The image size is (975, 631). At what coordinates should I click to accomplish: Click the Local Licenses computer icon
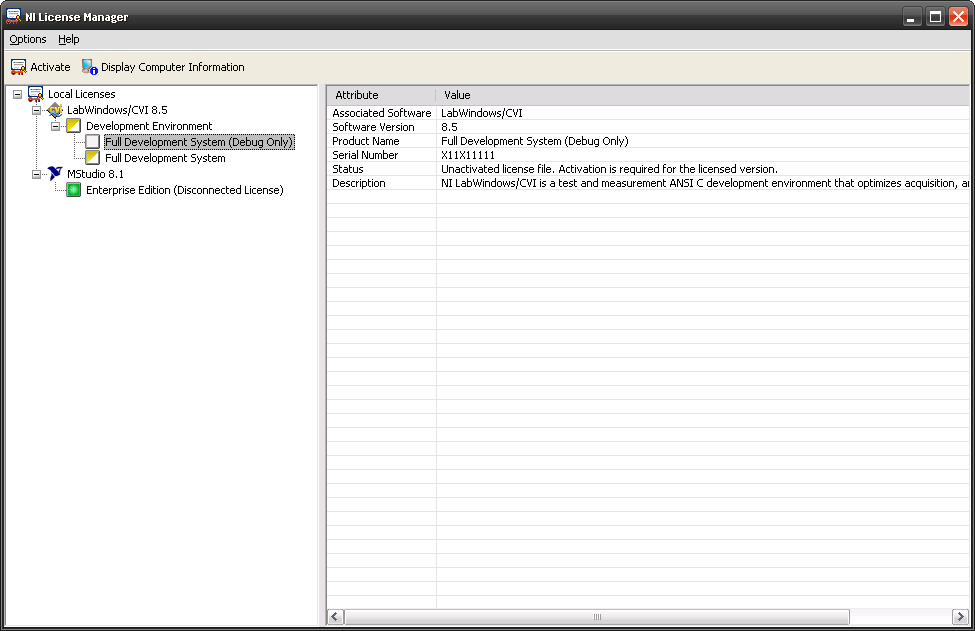[36, 94]
